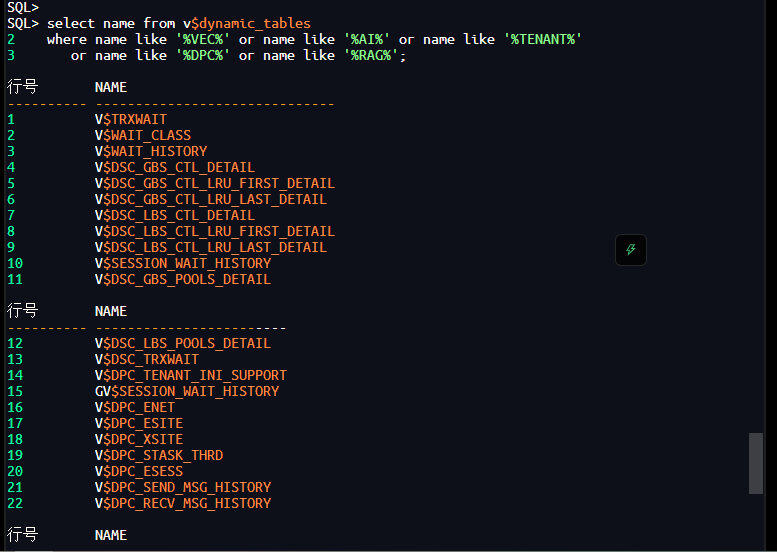Screen dimensions: 777x552
Task: Click the first NAME column header
Action: pyautogui.click(x=111, y=87)
